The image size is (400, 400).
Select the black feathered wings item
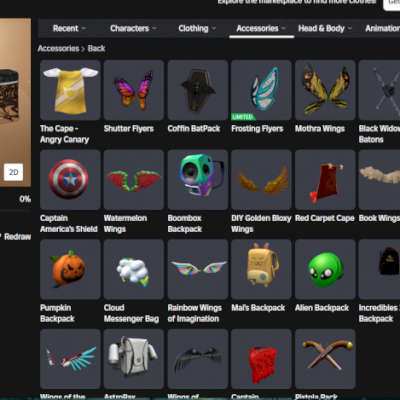click(x=198, y=359)
